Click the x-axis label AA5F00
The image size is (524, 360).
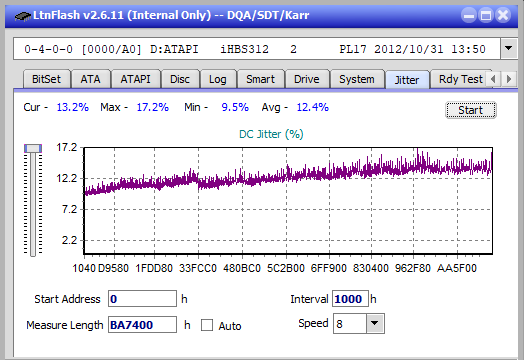tap(457, 268)
